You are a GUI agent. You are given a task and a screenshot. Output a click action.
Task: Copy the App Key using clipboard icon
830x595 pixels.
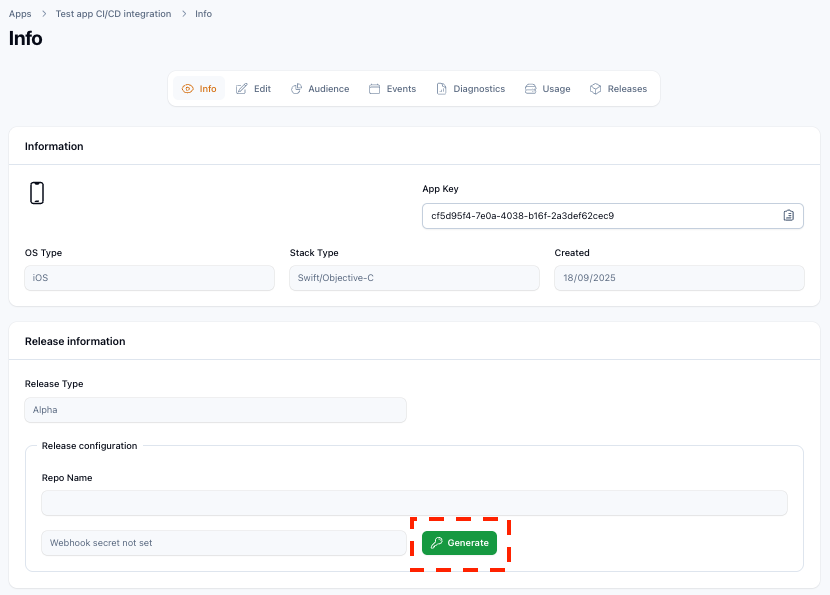pyautogui.click(x=788, y=215)
